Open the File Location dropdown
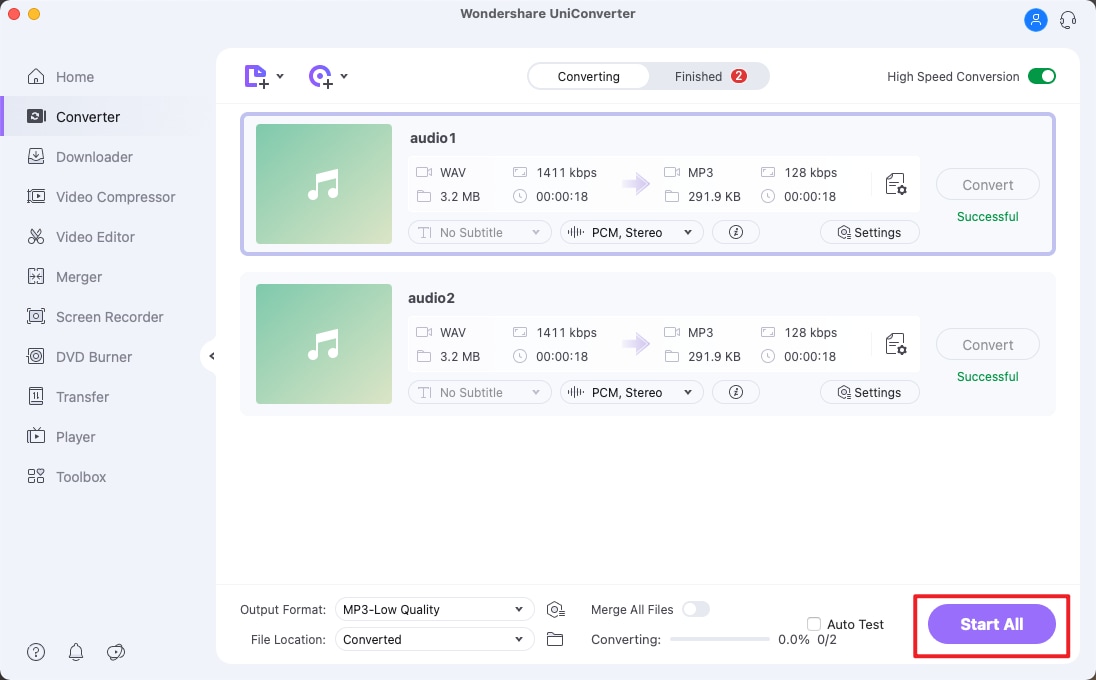 434,639
